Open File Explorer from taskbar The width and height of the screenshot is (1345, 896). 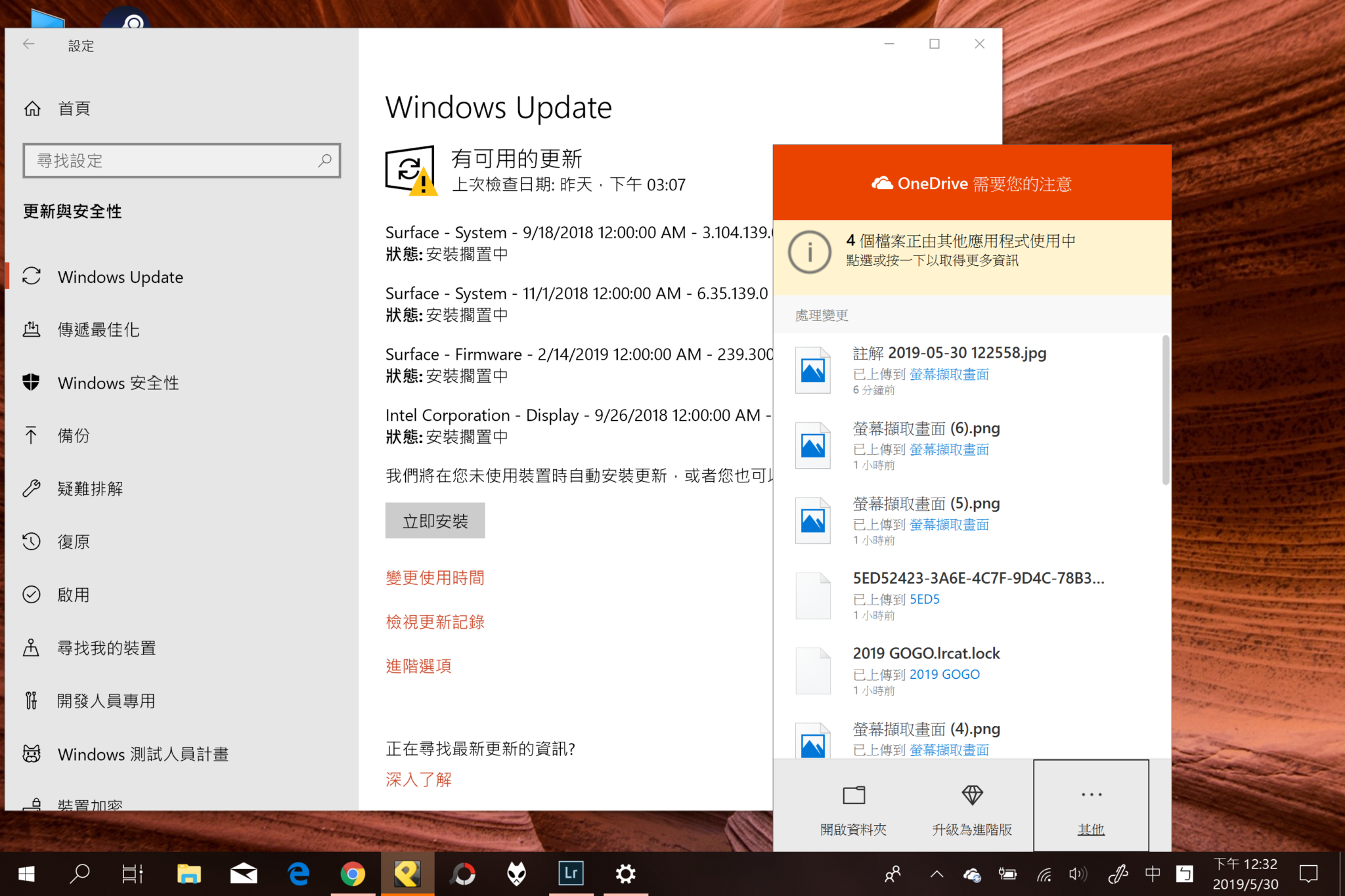189,874
